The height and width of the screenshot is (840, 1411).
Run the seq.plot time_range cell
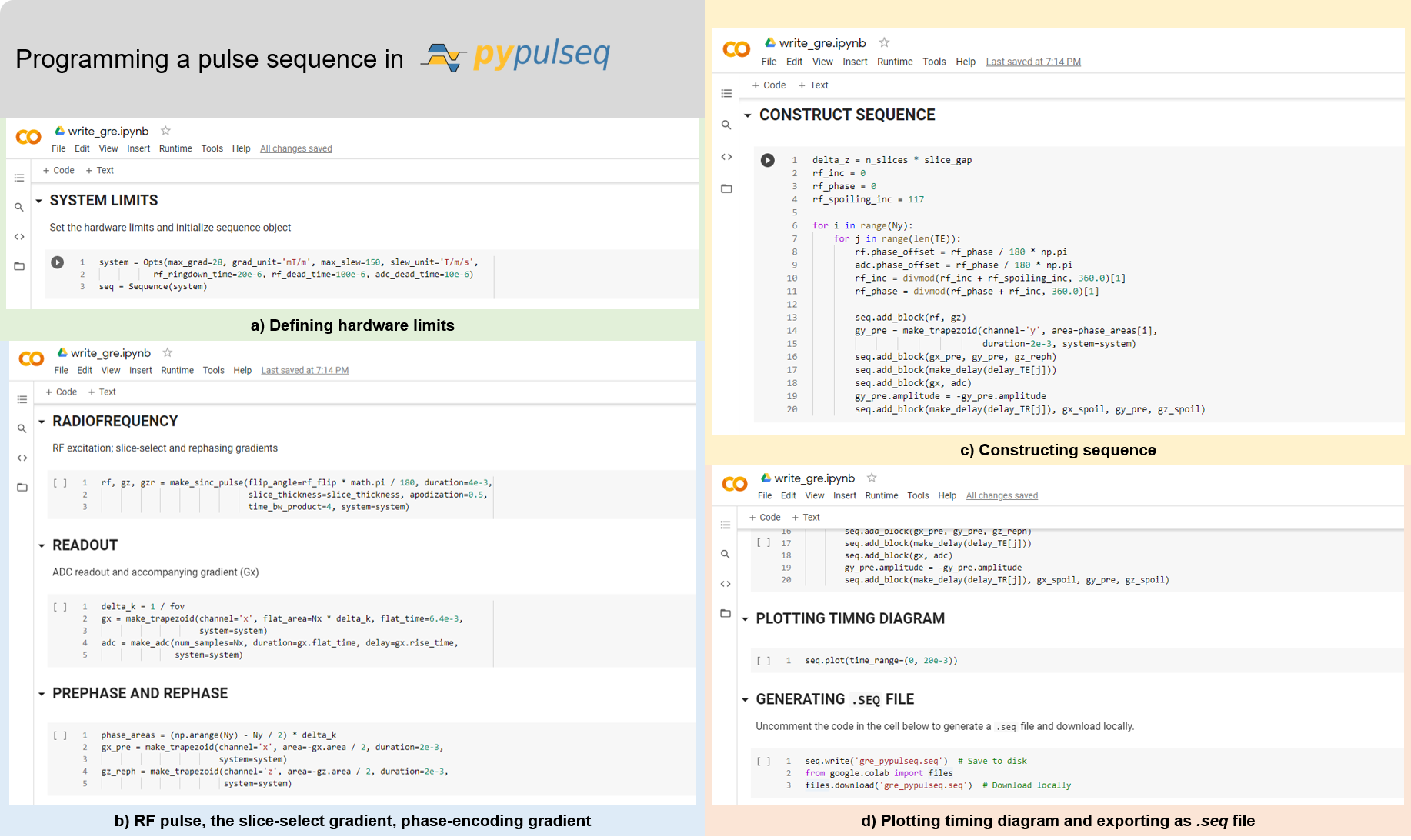[763, 660]
